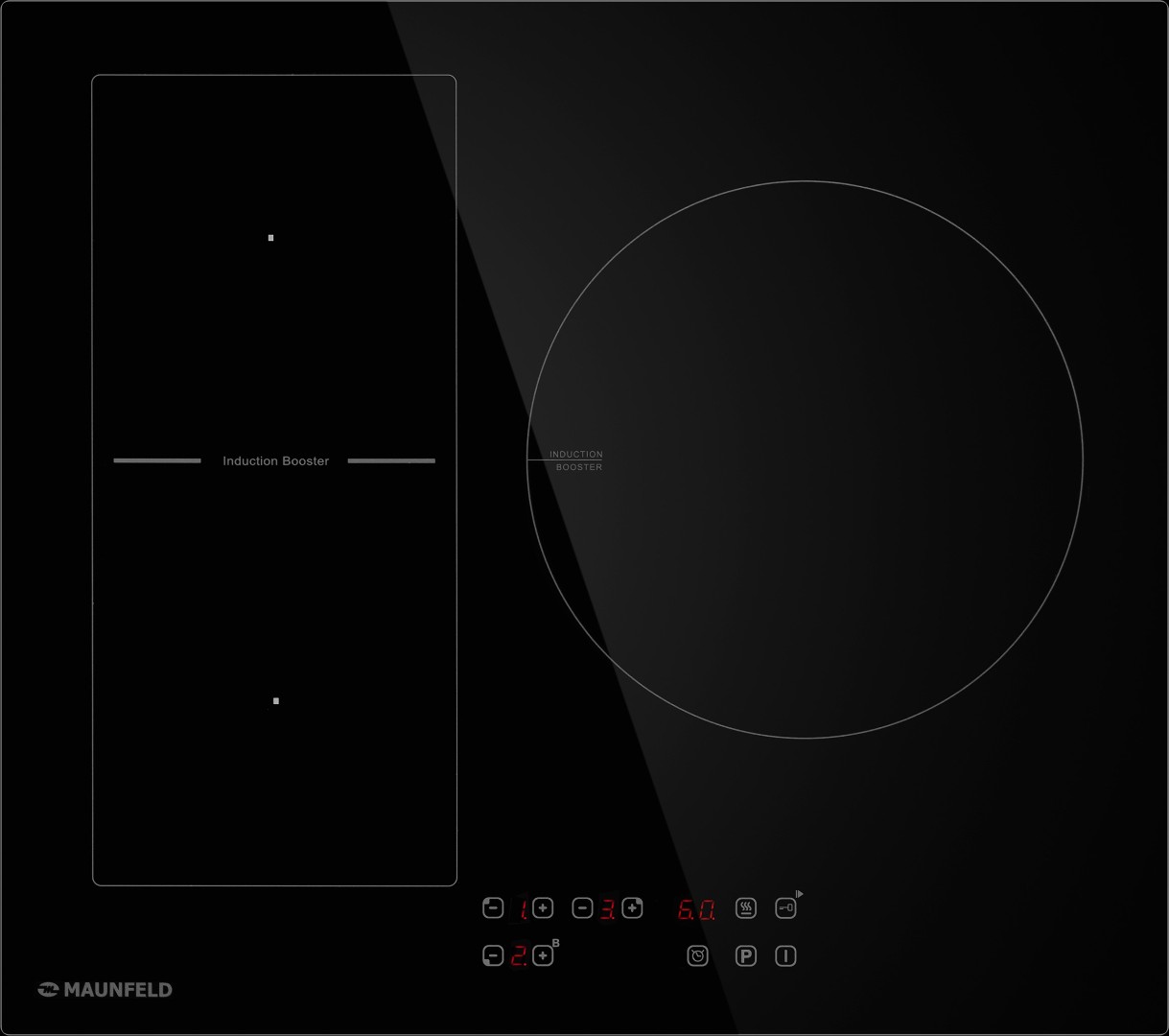Image resolution: width=1169 pixels, height=1036 pixels.
Task: Click the MAUNFELD brand logo
Action: [105, 989]
